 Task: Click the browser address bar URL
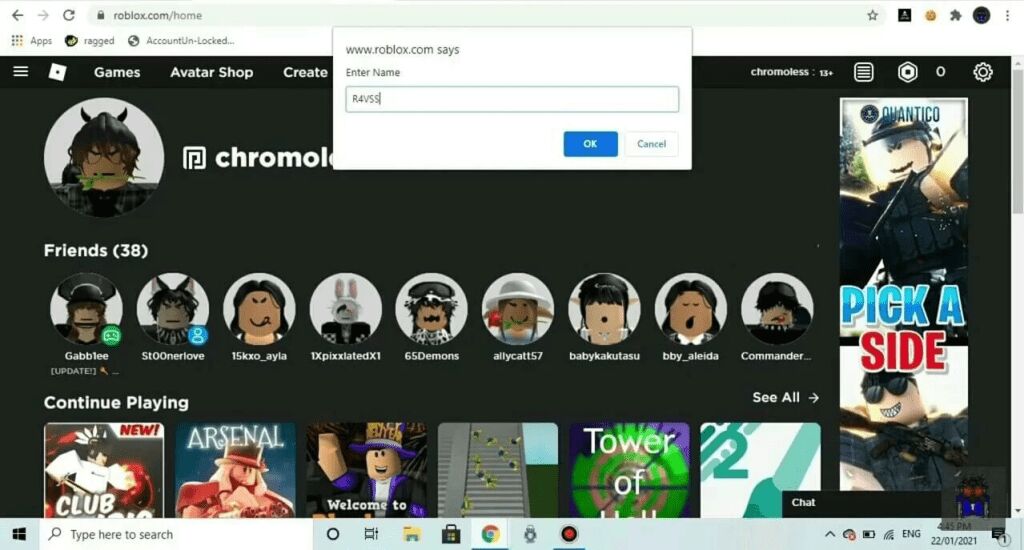(x=157, y=15)
